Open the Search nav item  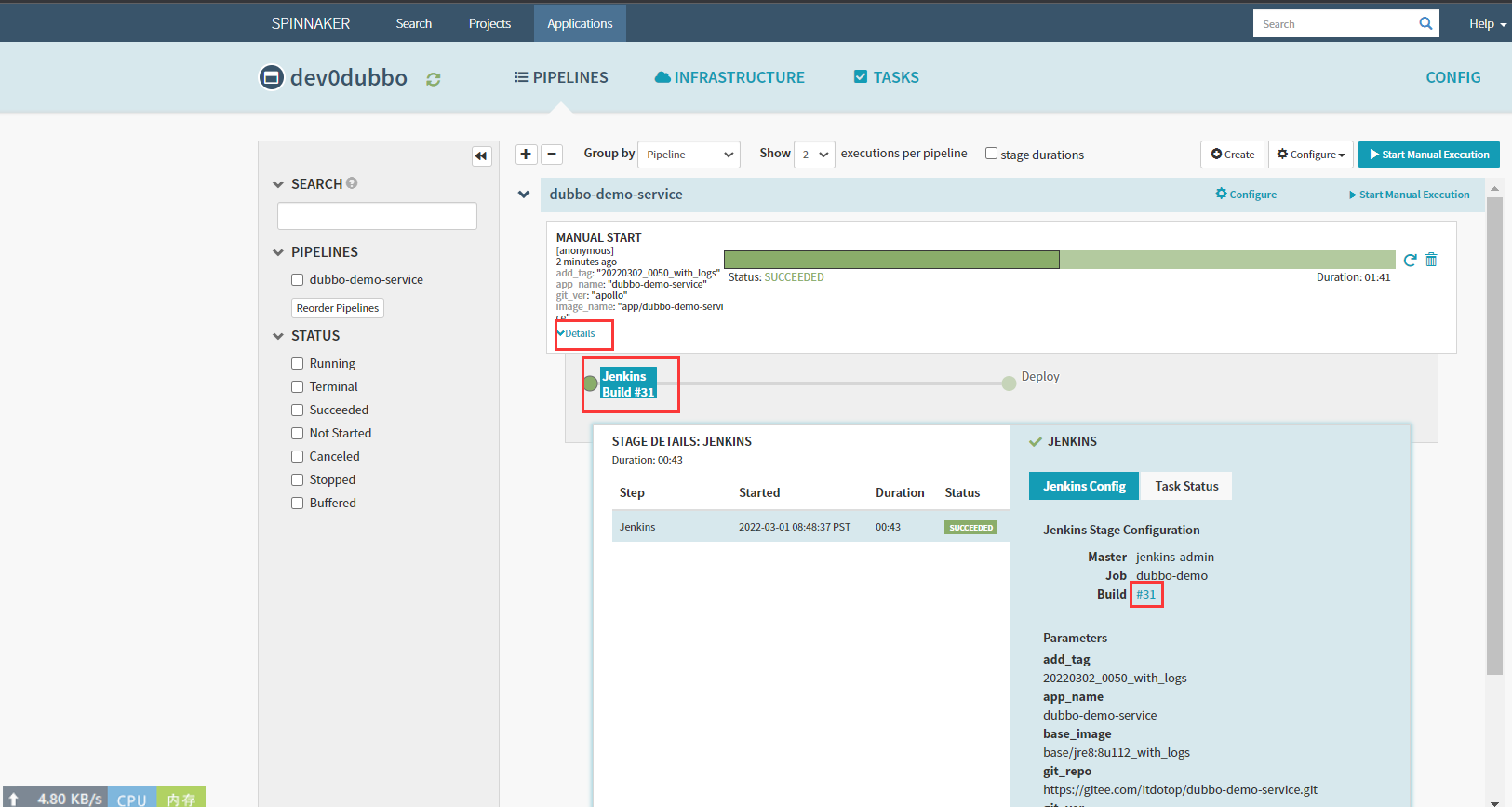point(413,23)
